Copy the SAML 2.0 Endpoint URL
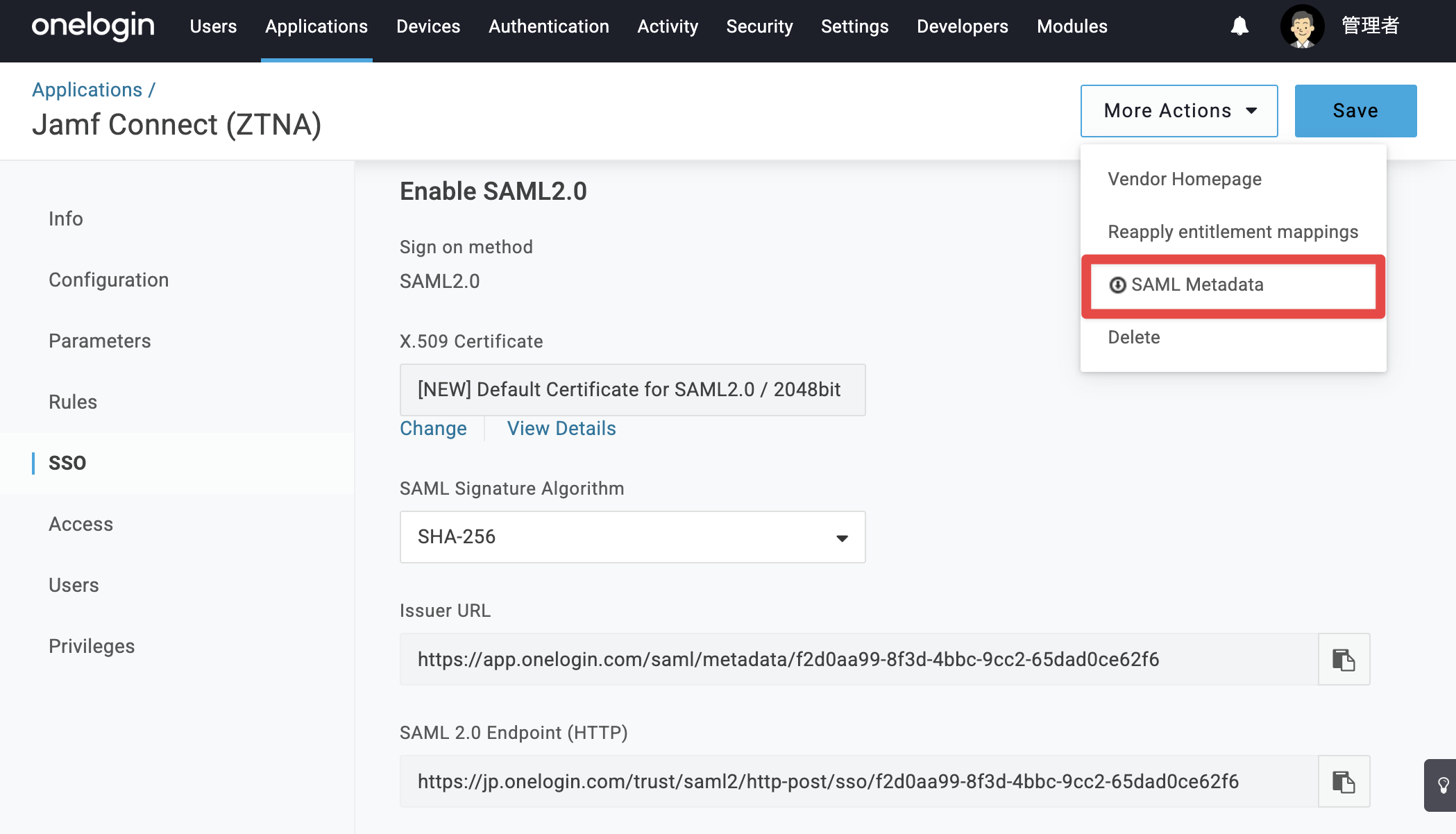Viewport: 1456px width, 834px height. 1344,781
